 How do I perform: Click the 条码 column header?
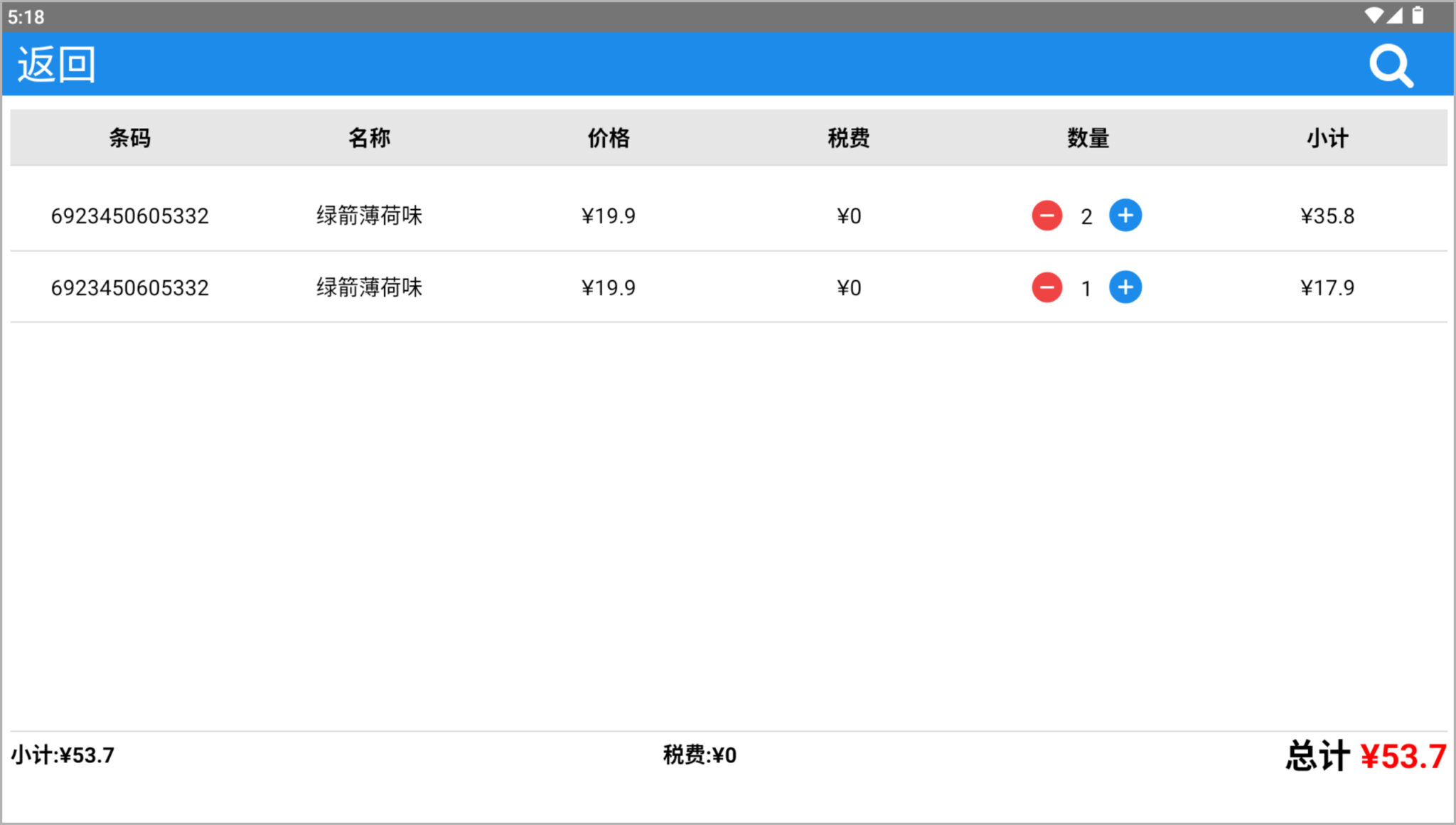[x=129, y=137]
